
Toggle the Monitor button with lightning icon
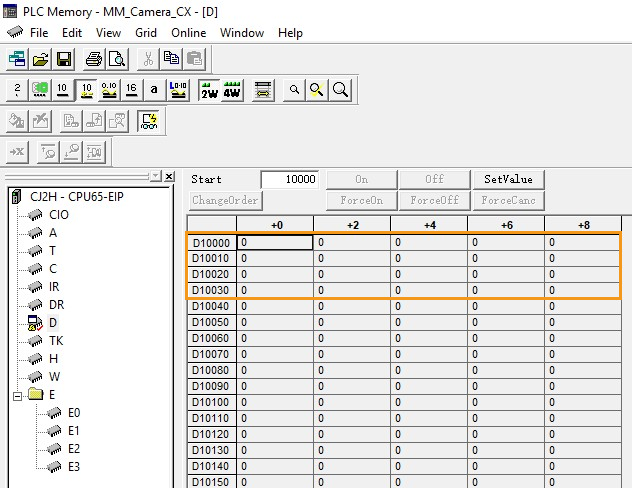pos(149,121)
